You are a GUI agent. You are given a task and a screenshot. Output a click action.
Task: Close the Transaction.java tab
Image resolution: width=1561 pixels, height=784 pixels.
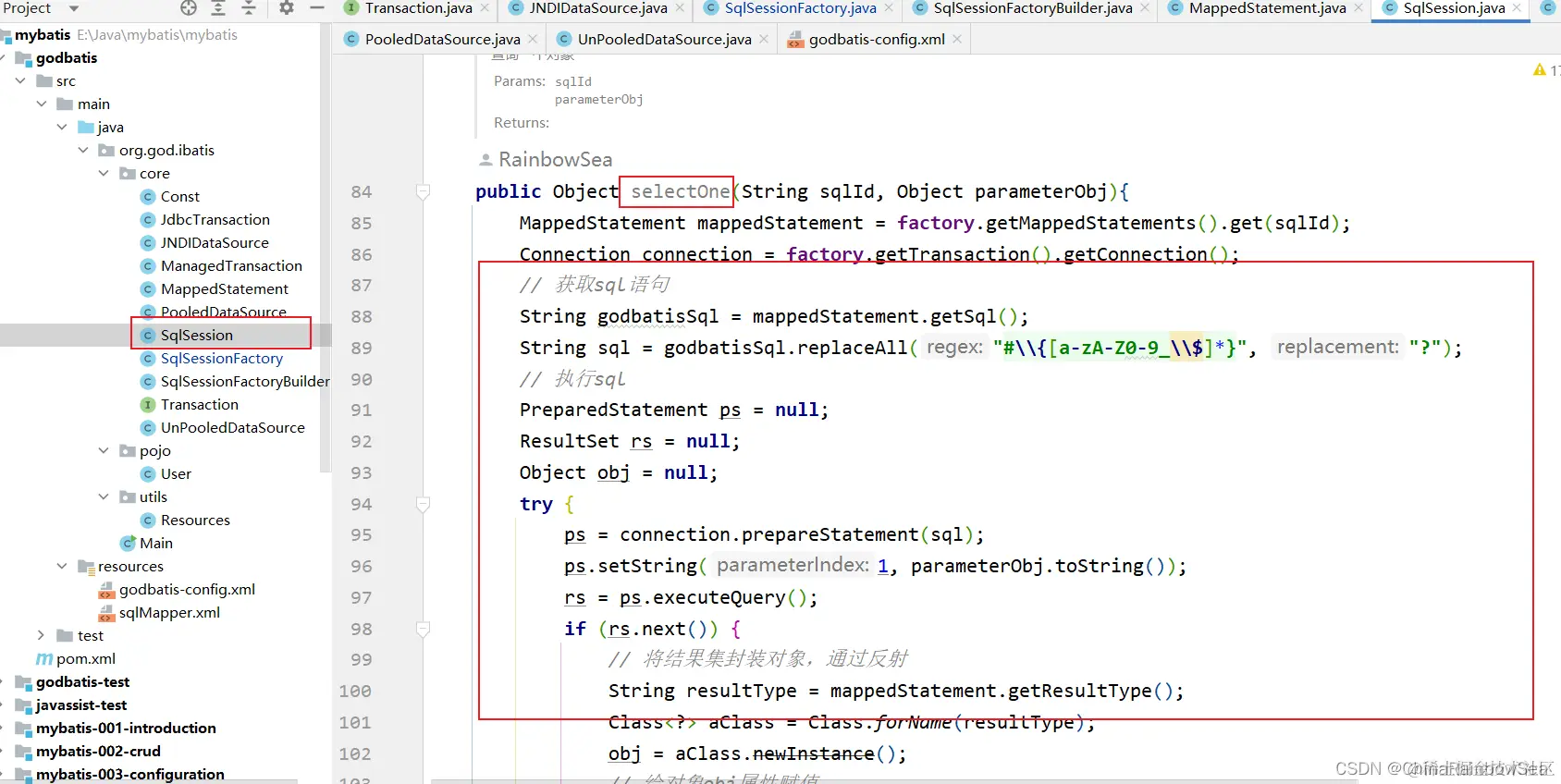click(486, 8)
